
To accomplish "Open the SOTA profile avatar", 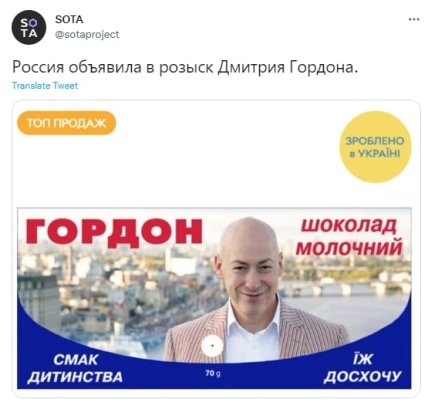I will [29, 27].
